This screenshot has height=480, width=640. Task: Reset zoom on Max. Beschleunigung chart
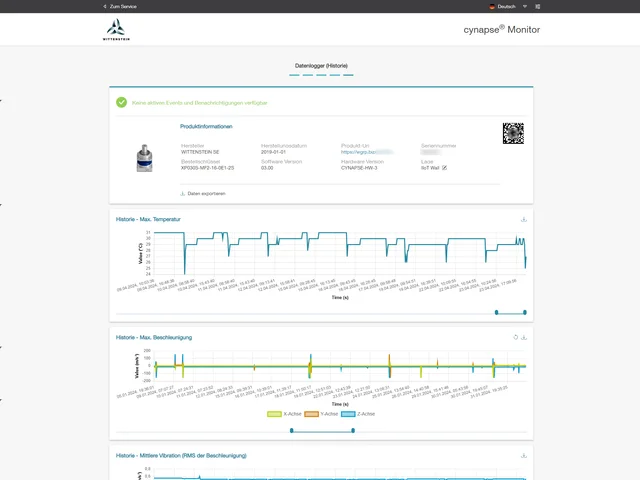coord(515,337)
